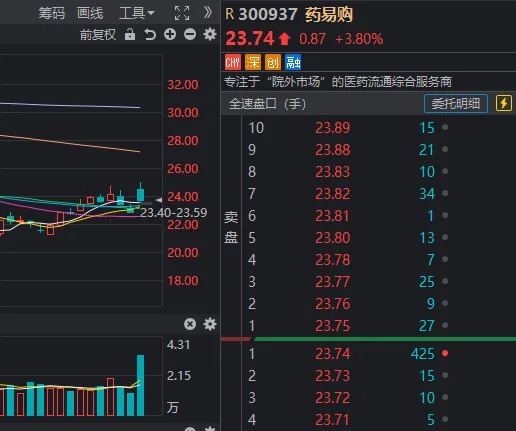Click the double-chevron collapse panel arrow
516x431 pixels.
[x=208, y=13]
